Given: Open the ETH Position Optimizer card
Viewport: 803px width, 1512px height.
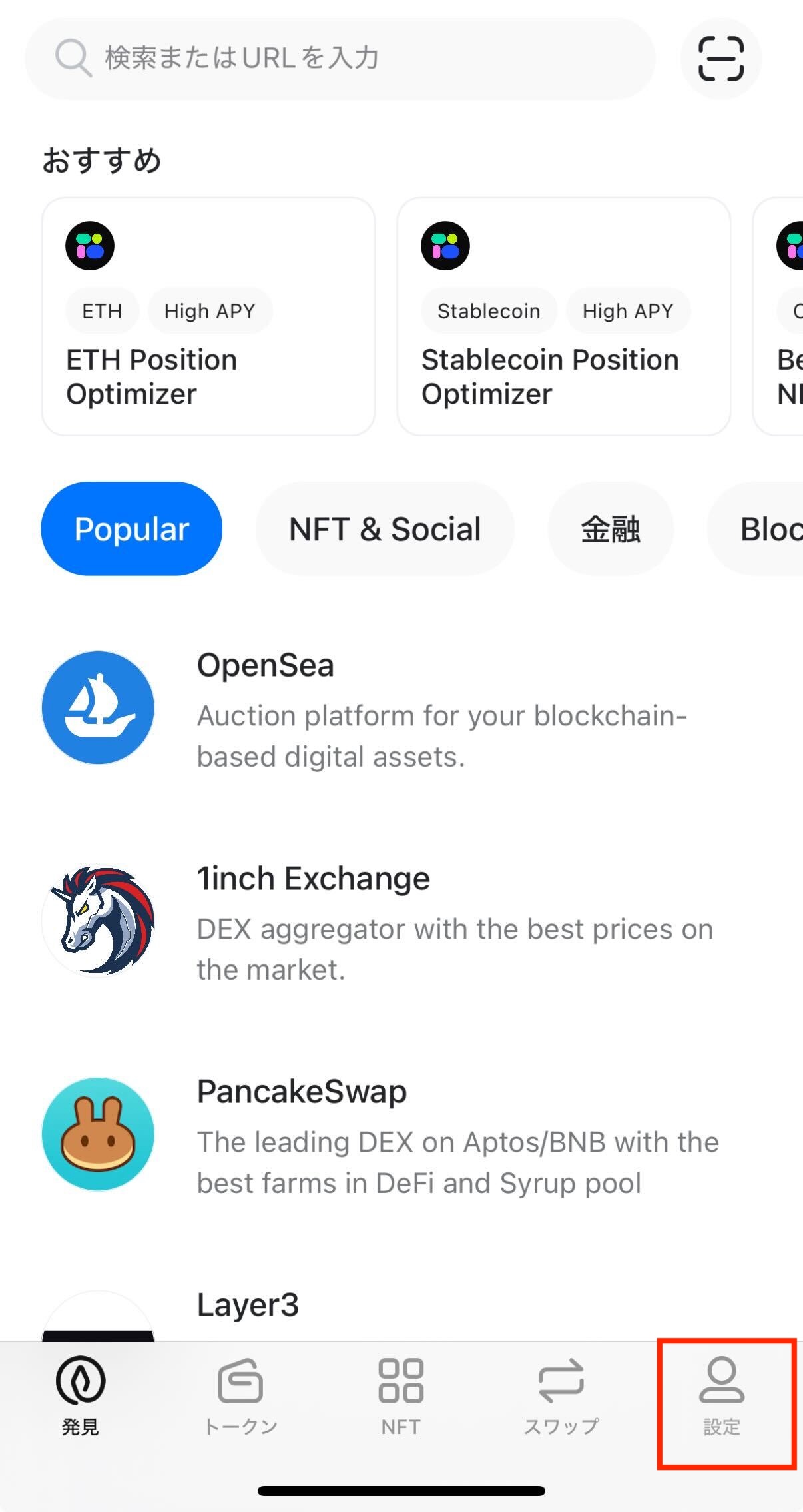Looking at the screenshot, I should [x=208, y=316].
